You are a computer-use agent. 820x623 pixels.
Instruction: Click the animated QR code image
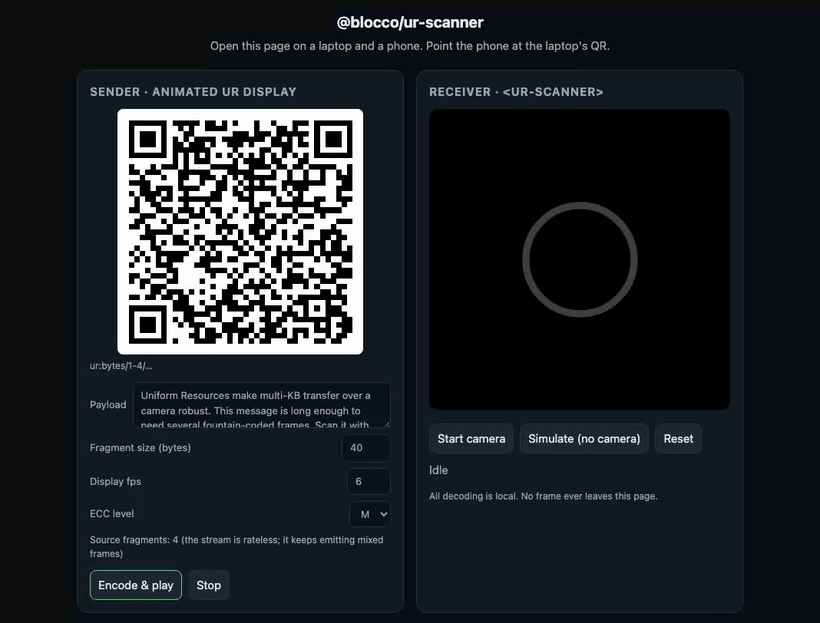[240, 232]
